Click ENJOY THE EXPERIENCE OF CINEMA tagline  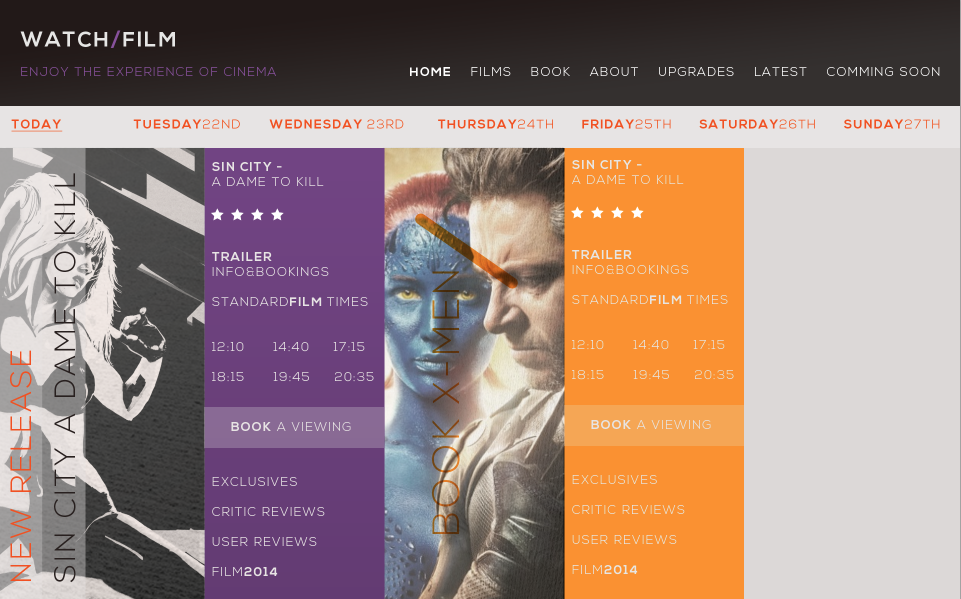click(148, 72)
